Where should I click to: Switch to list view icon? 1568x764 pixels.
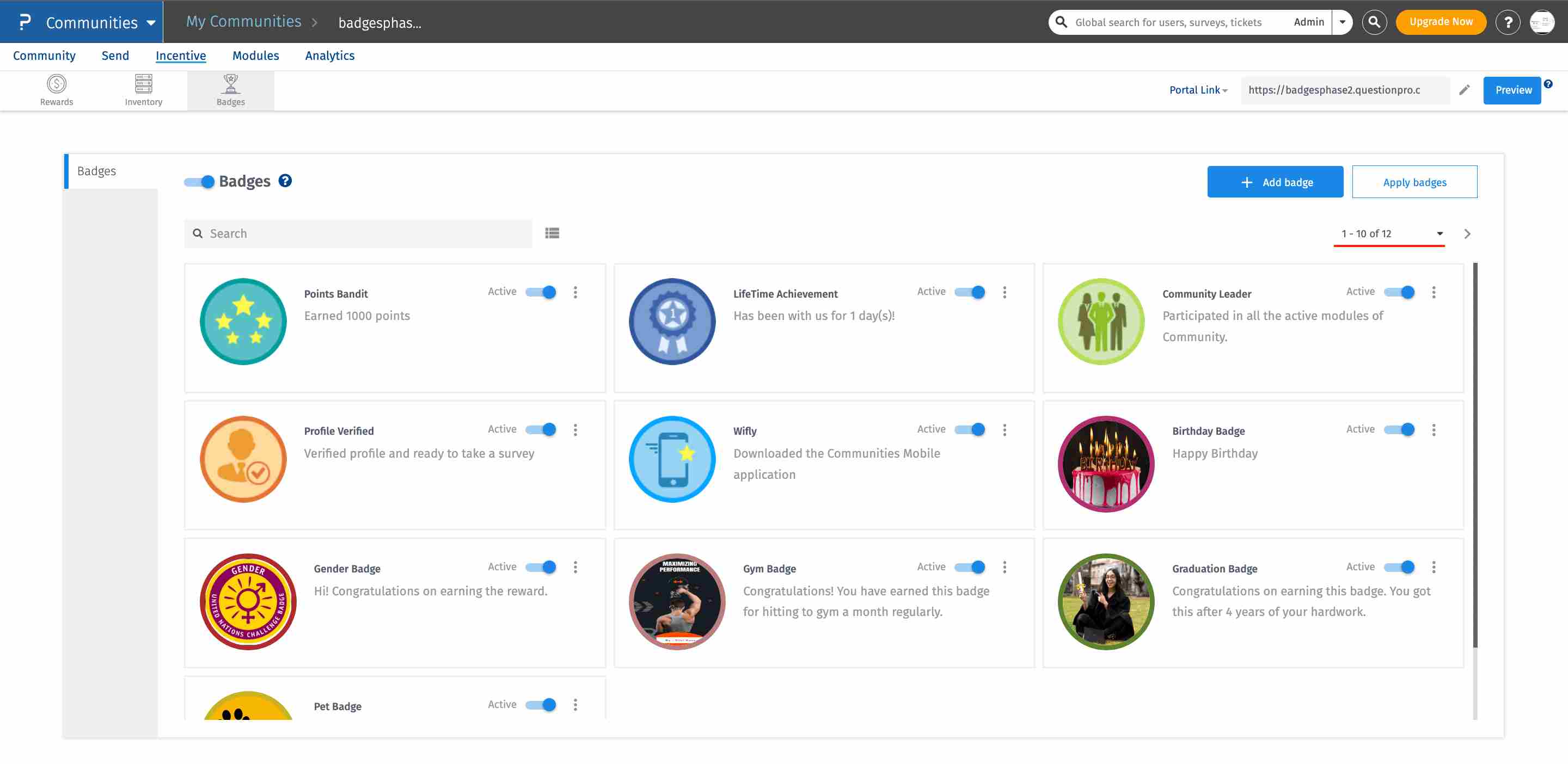552,233
